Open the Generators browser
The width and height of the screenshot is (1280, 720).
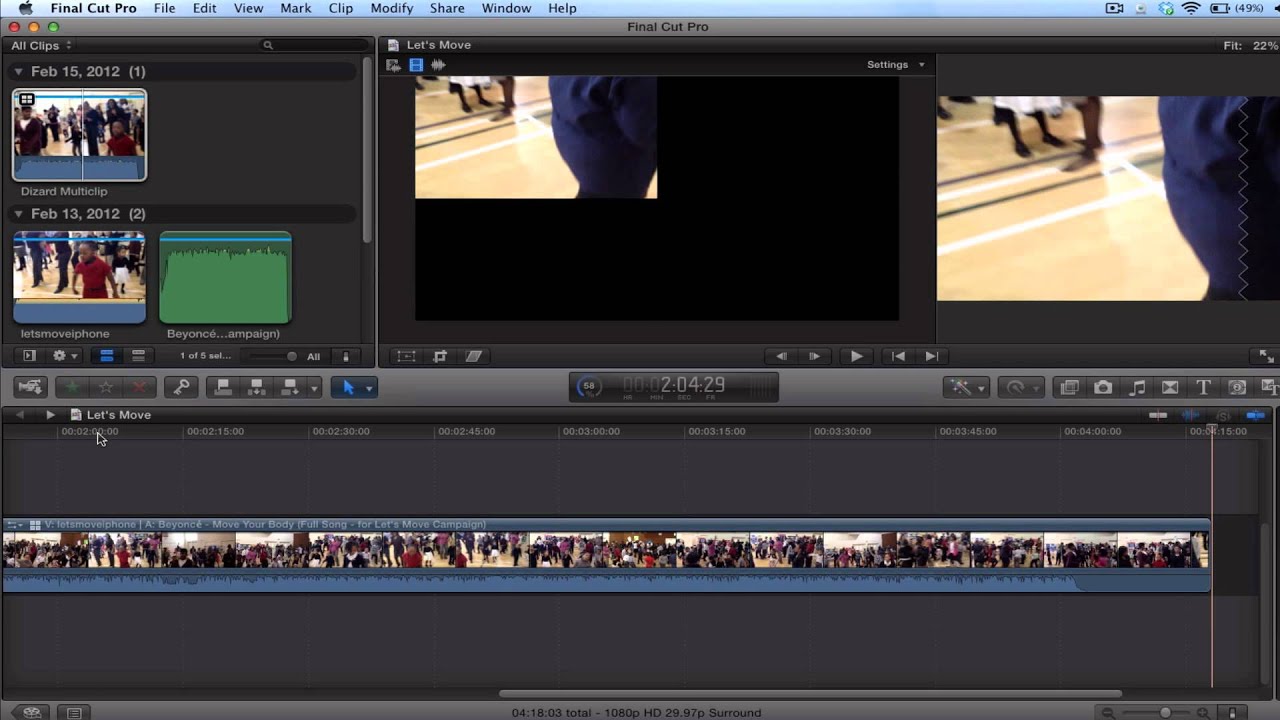pos(1237,387)
